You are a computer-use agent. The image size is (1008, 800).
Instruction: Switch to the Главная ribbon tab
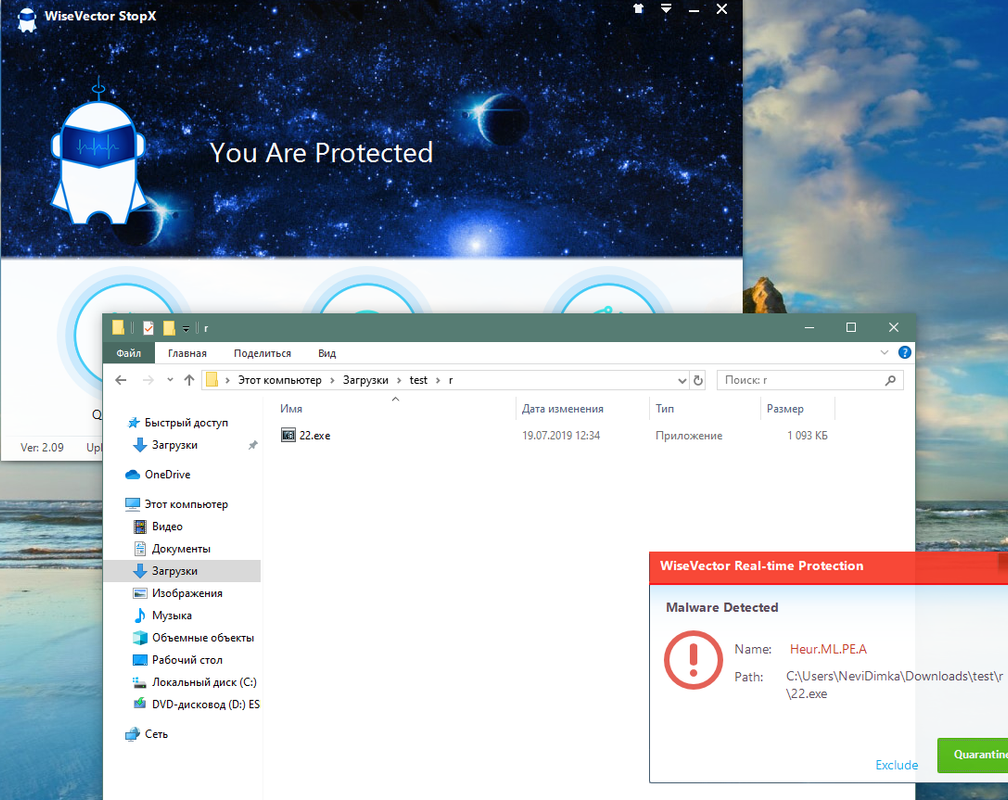[x=187, y=353]
